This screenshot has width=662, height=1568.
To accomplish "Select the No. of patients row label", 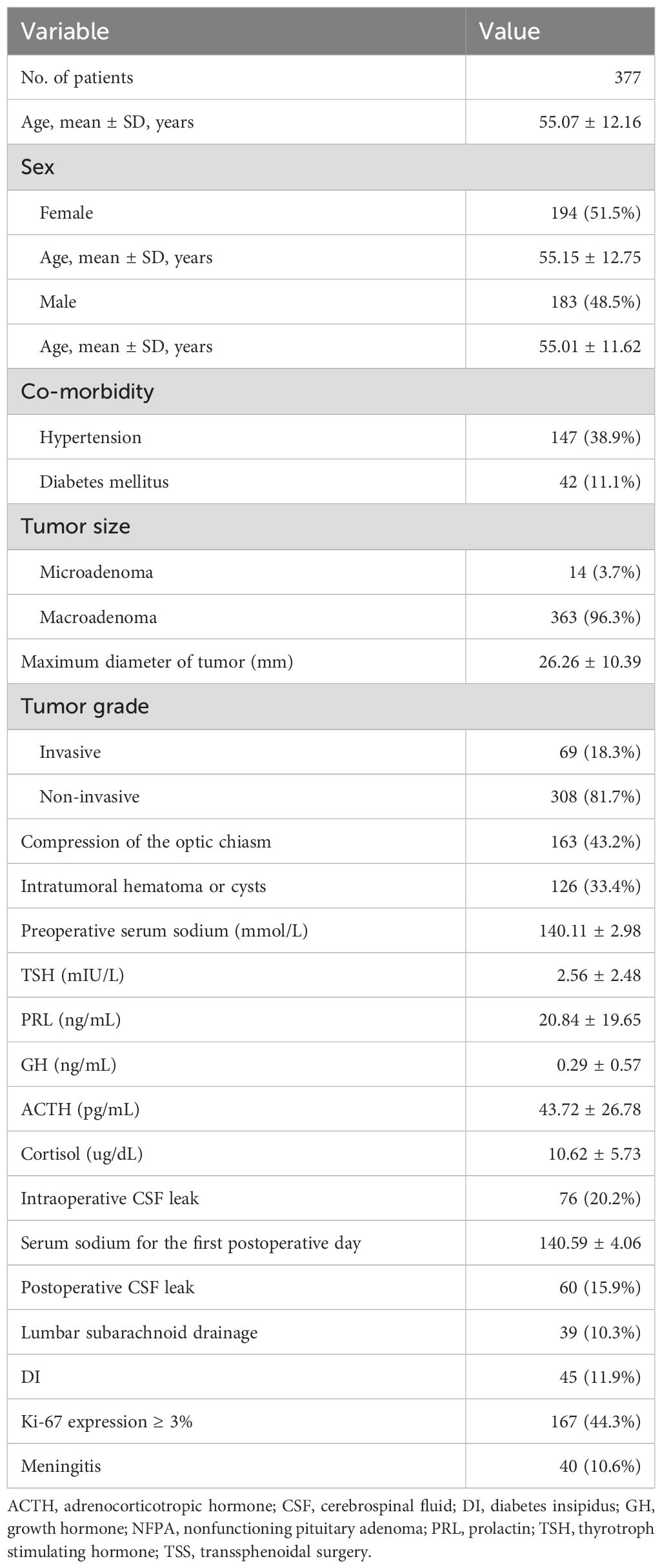I will click(x=77, y=78).
